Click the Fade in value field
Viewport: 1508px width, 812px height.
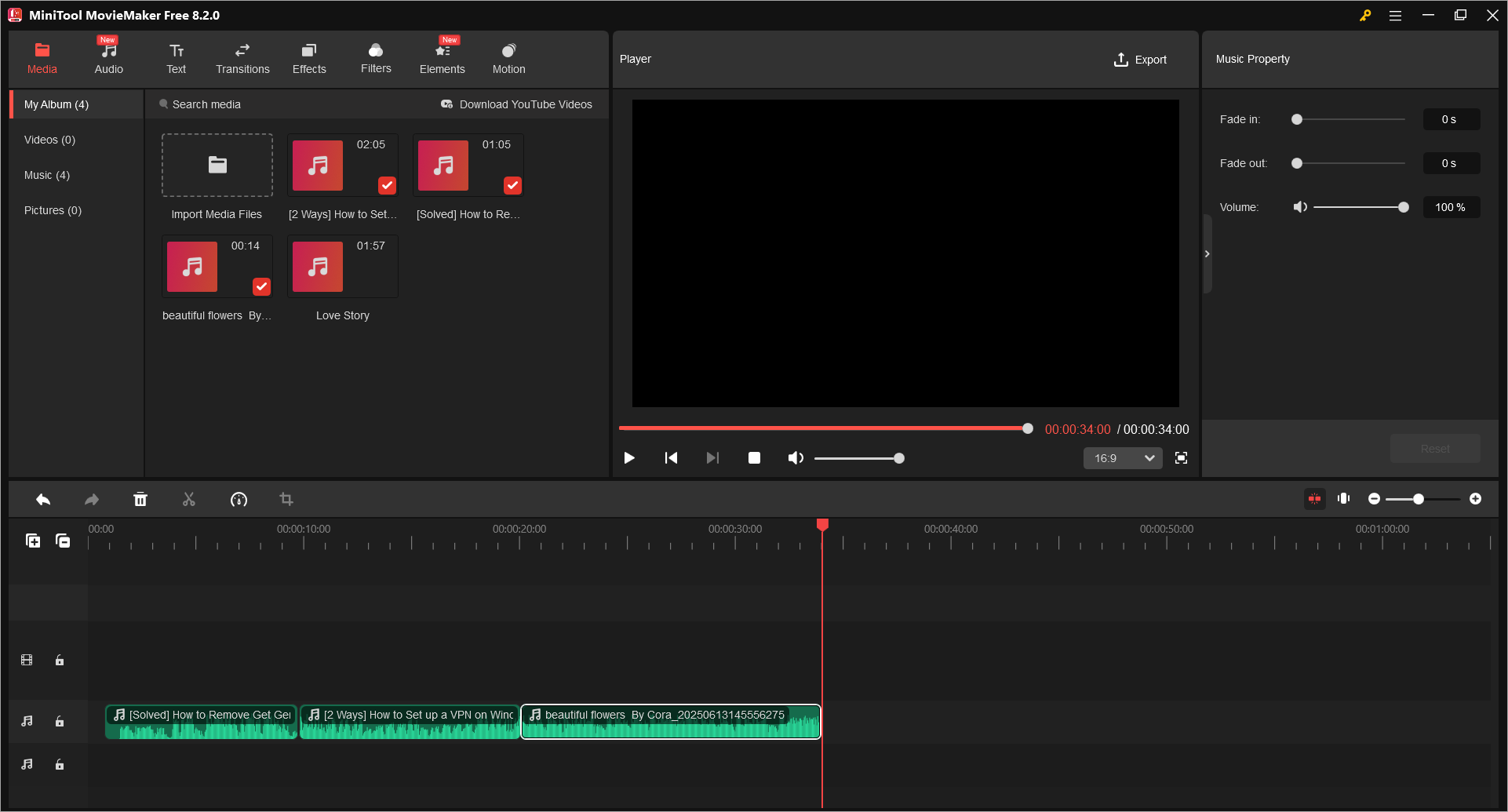(1452, 119)
